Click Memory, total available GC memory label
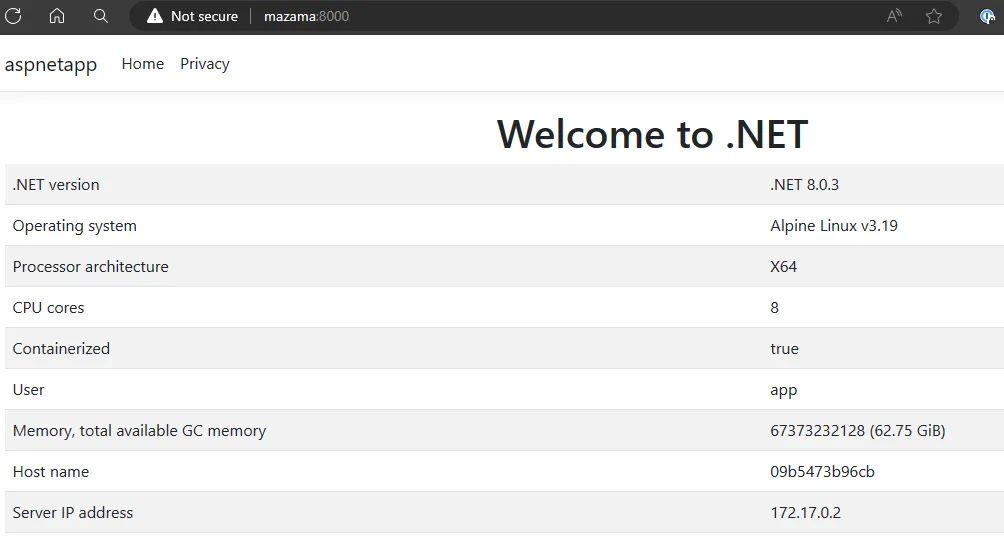Screen dimensions: 1004x542 [139, 431]
